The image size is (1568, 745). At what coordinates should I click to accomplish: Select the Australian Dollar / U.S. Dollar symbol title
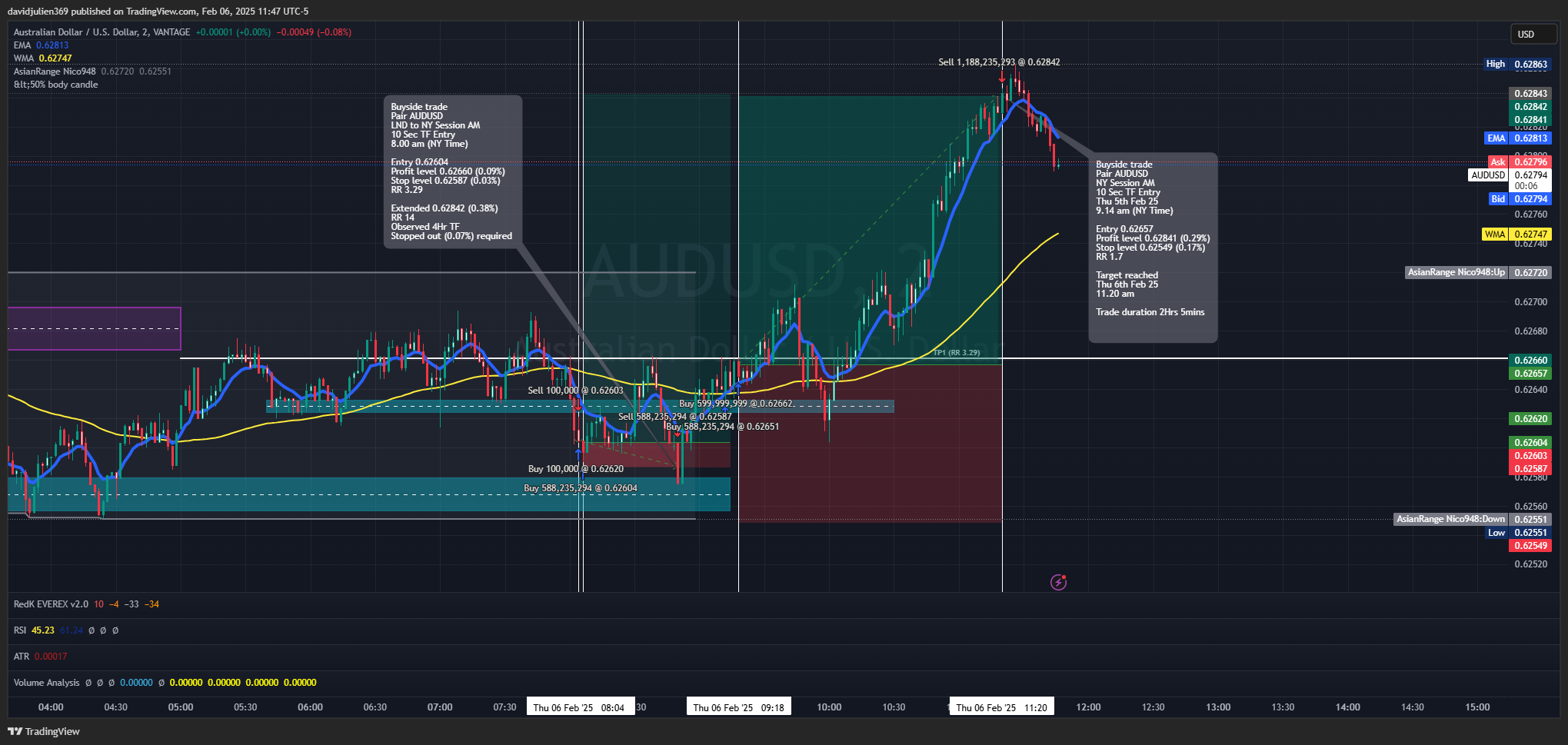tap(102, 32)
